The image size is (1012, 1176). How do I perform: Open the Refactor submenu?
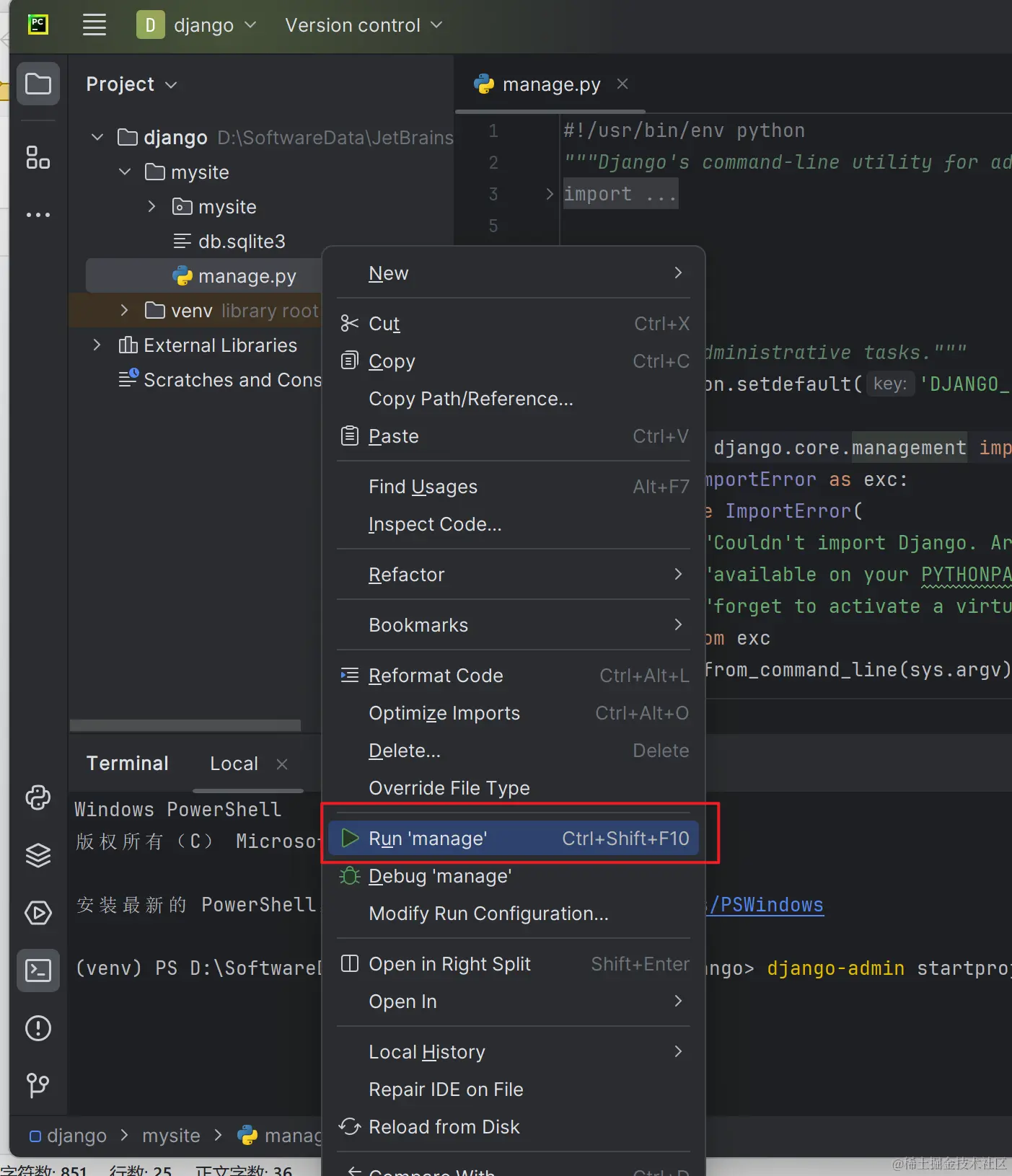(x=514, y=575)
